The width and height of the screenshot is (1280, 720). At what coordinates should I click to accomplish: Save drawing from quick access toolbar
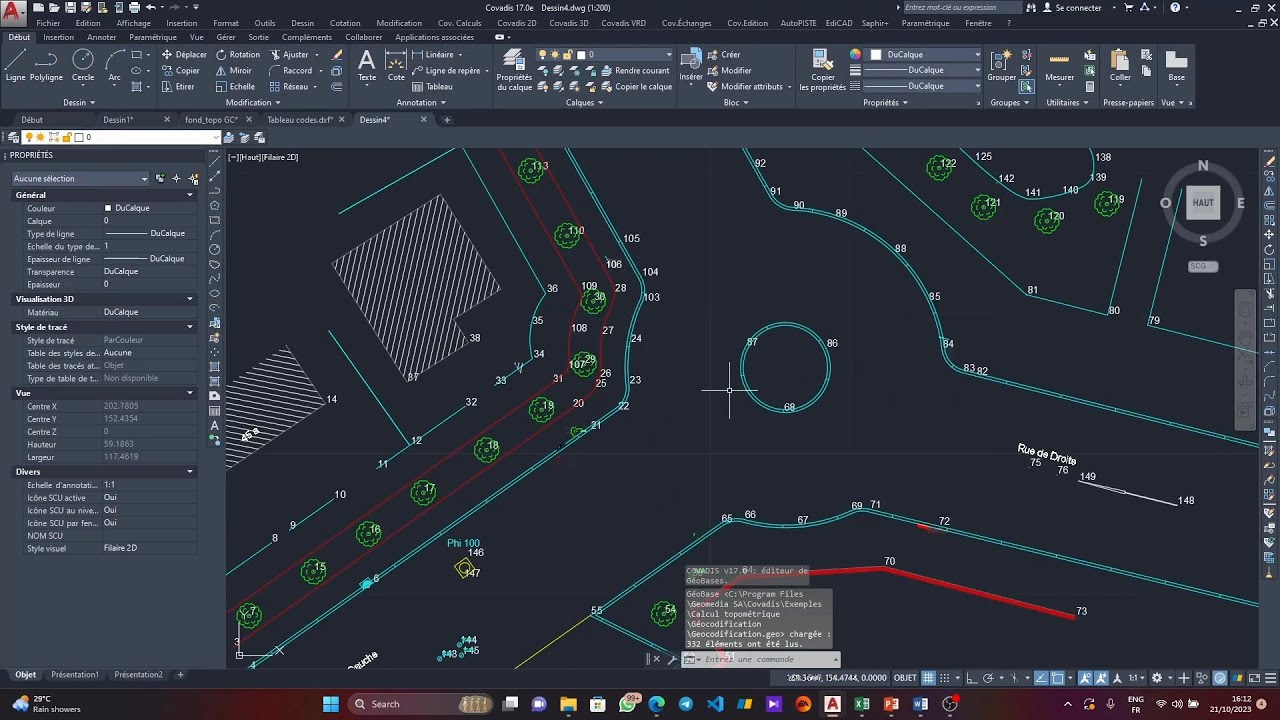[72, 7]
